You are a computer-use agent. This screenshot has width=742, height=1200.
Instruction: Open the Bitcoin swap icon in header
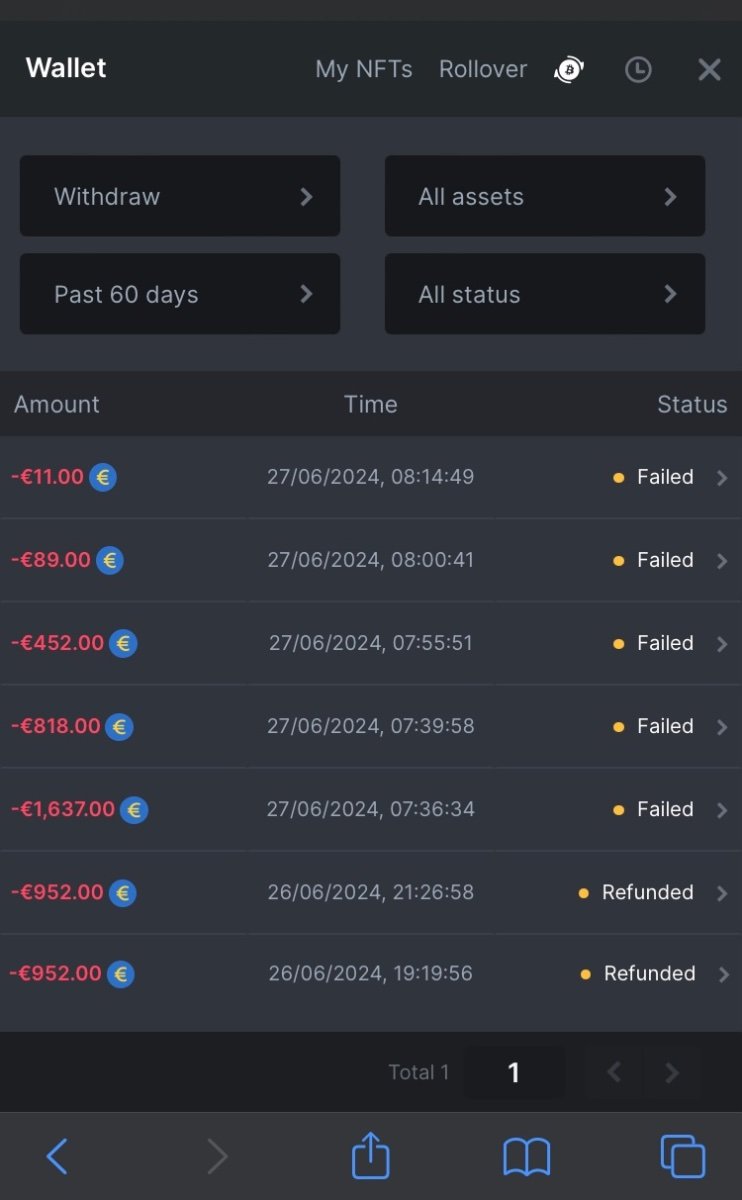(x=569, y=69)
